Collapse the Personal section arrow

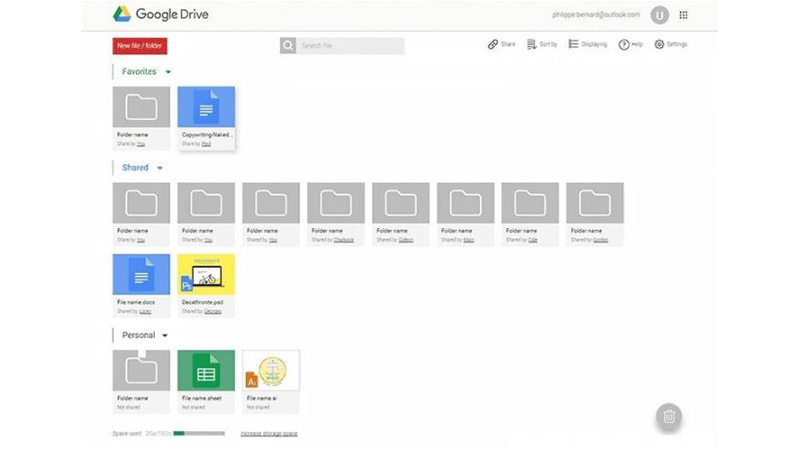click(165, 335)
